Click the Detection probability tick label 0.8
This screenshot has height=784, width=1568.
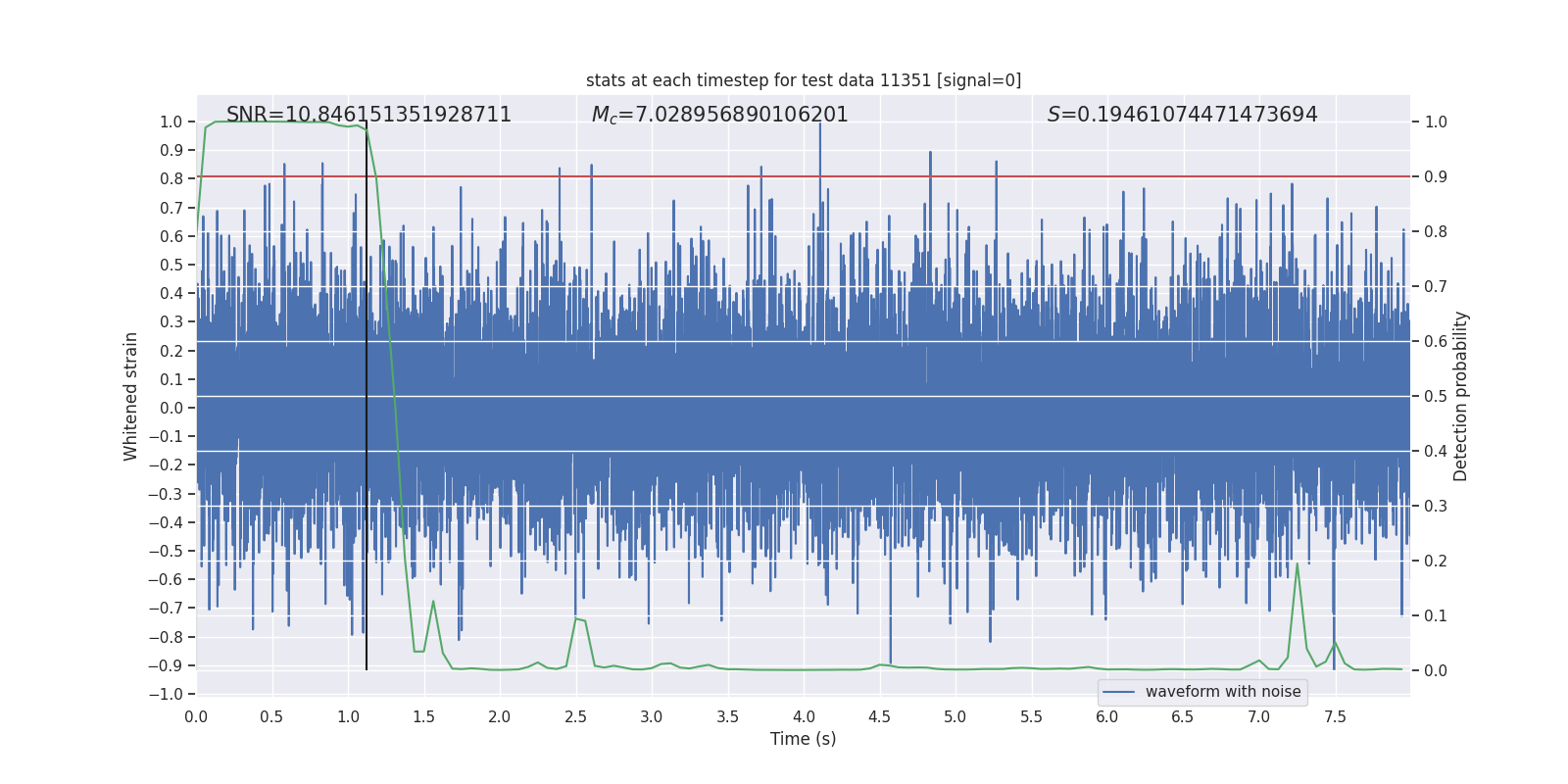pos(1436,231)
